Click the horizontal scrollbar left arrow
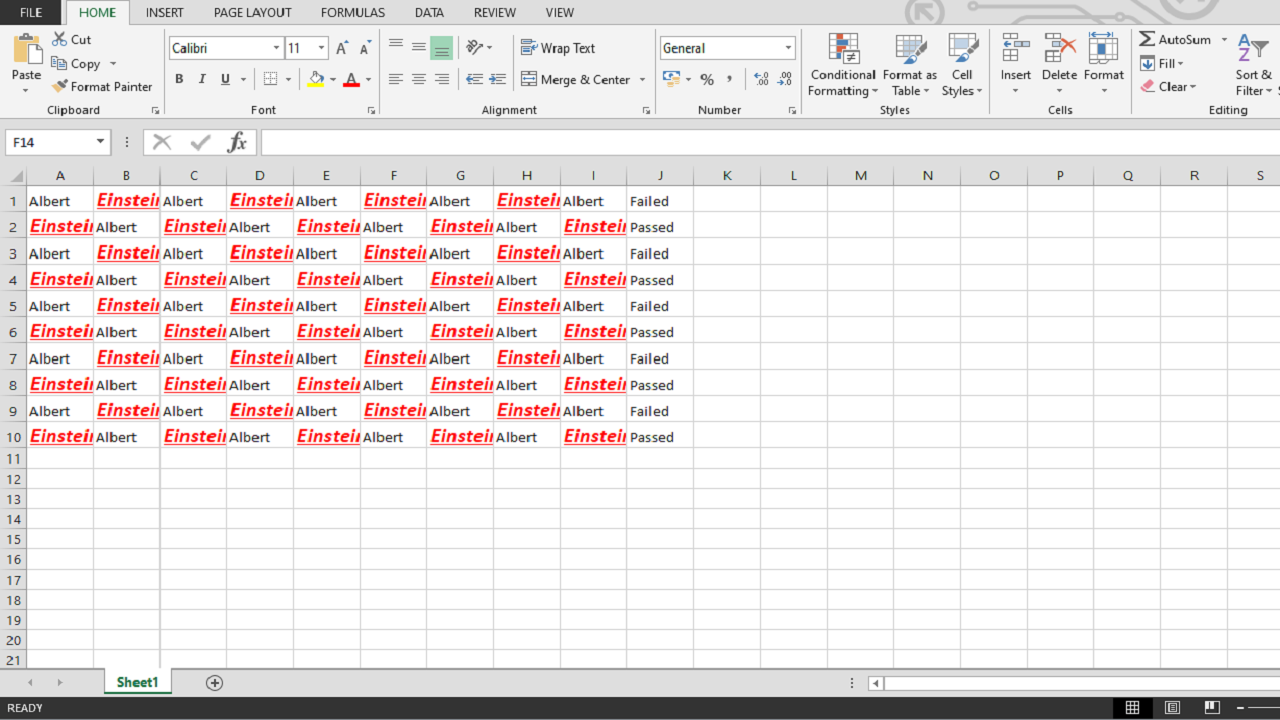The image size is (1280, 720). coord(875,684)
